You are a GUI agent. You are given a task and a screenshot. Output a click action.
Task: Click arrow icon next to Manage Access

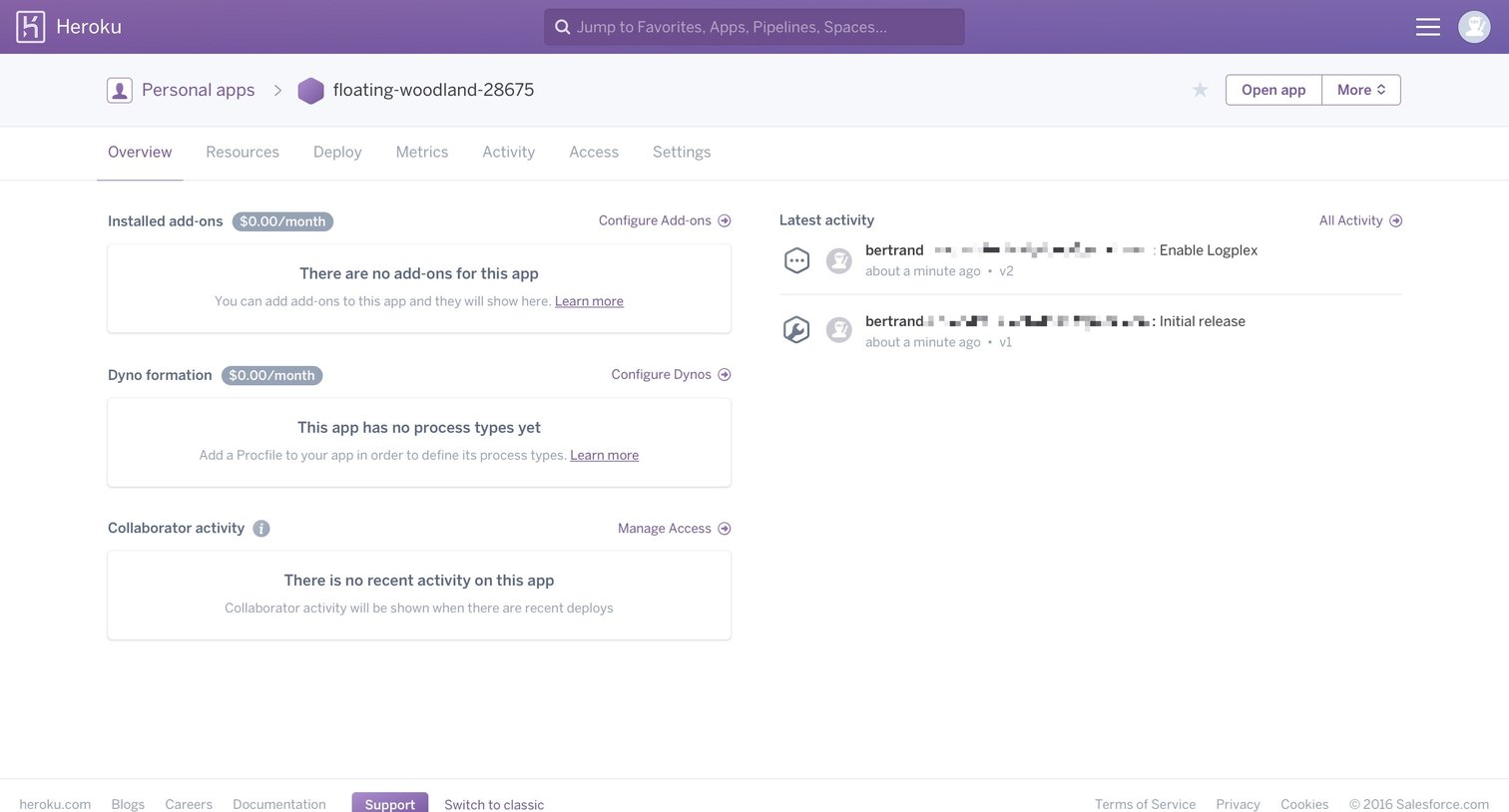(725, 529)
